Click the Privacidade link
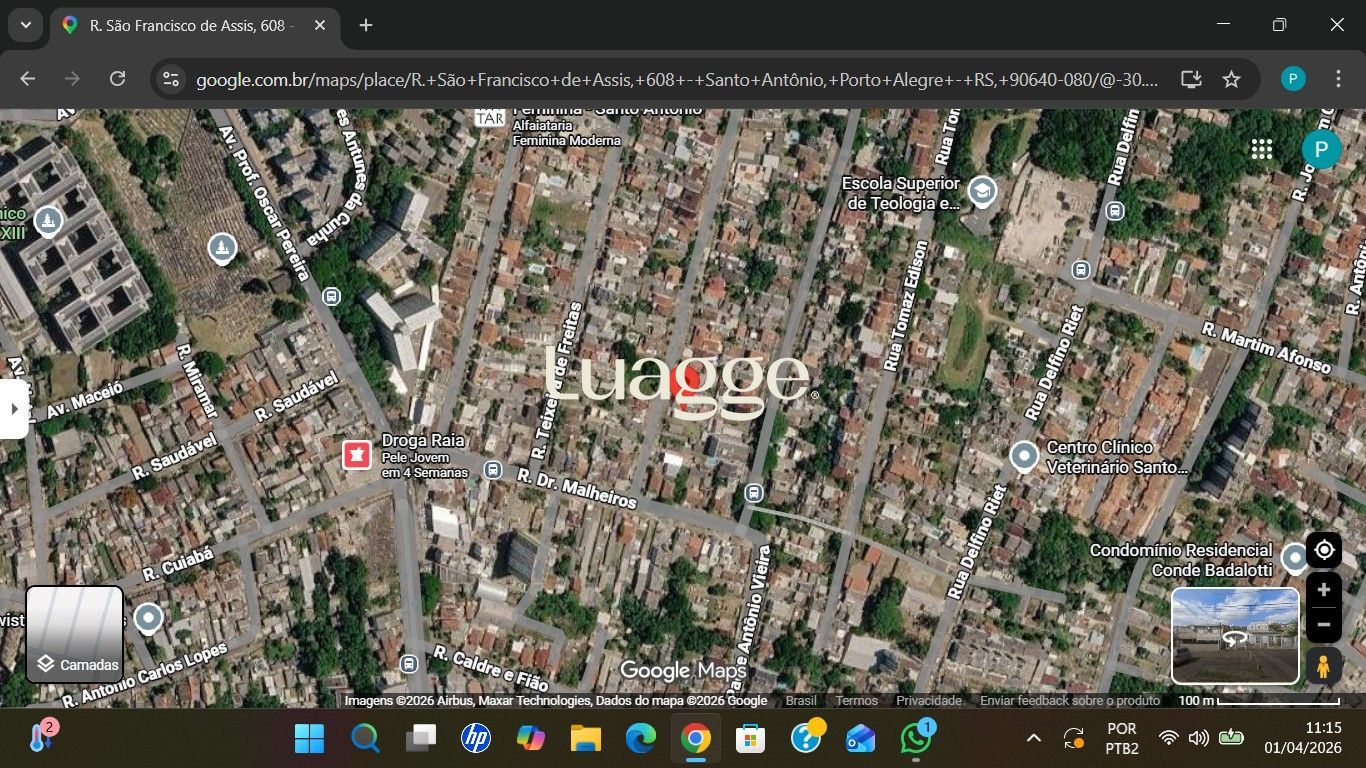The image size is (1366, 768). tap(928, 701)
